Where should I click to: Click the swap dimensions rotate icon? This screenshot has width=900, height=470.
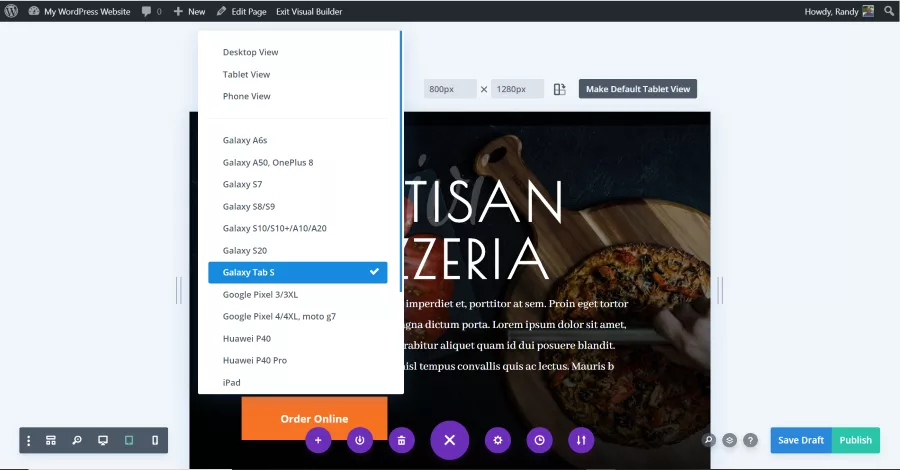tap(560, 89)
